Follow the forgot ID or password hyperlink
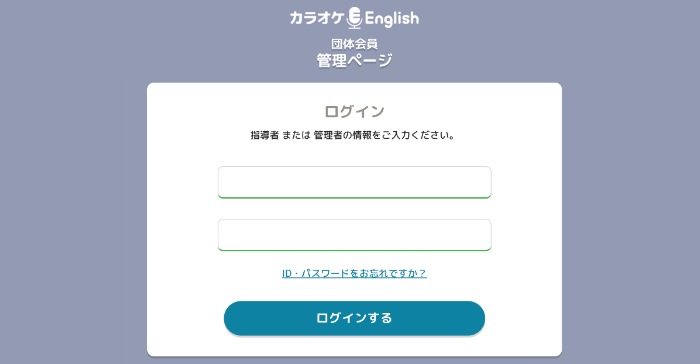The height and width of the screenshot is (364, 700). [x=354, y=273]
